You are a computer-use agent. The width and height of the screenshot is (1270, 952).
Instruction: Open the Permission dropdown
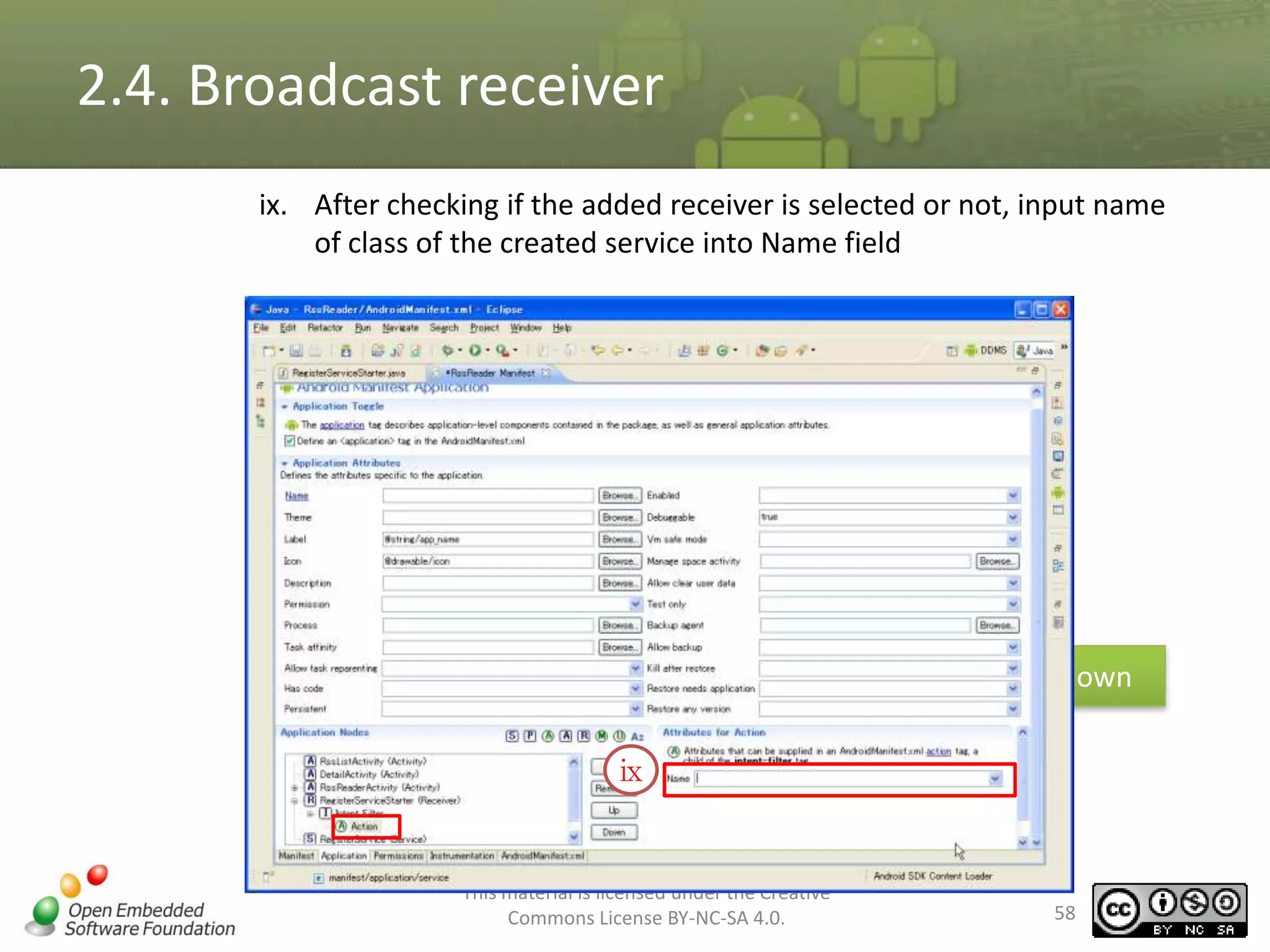(636, 604)
